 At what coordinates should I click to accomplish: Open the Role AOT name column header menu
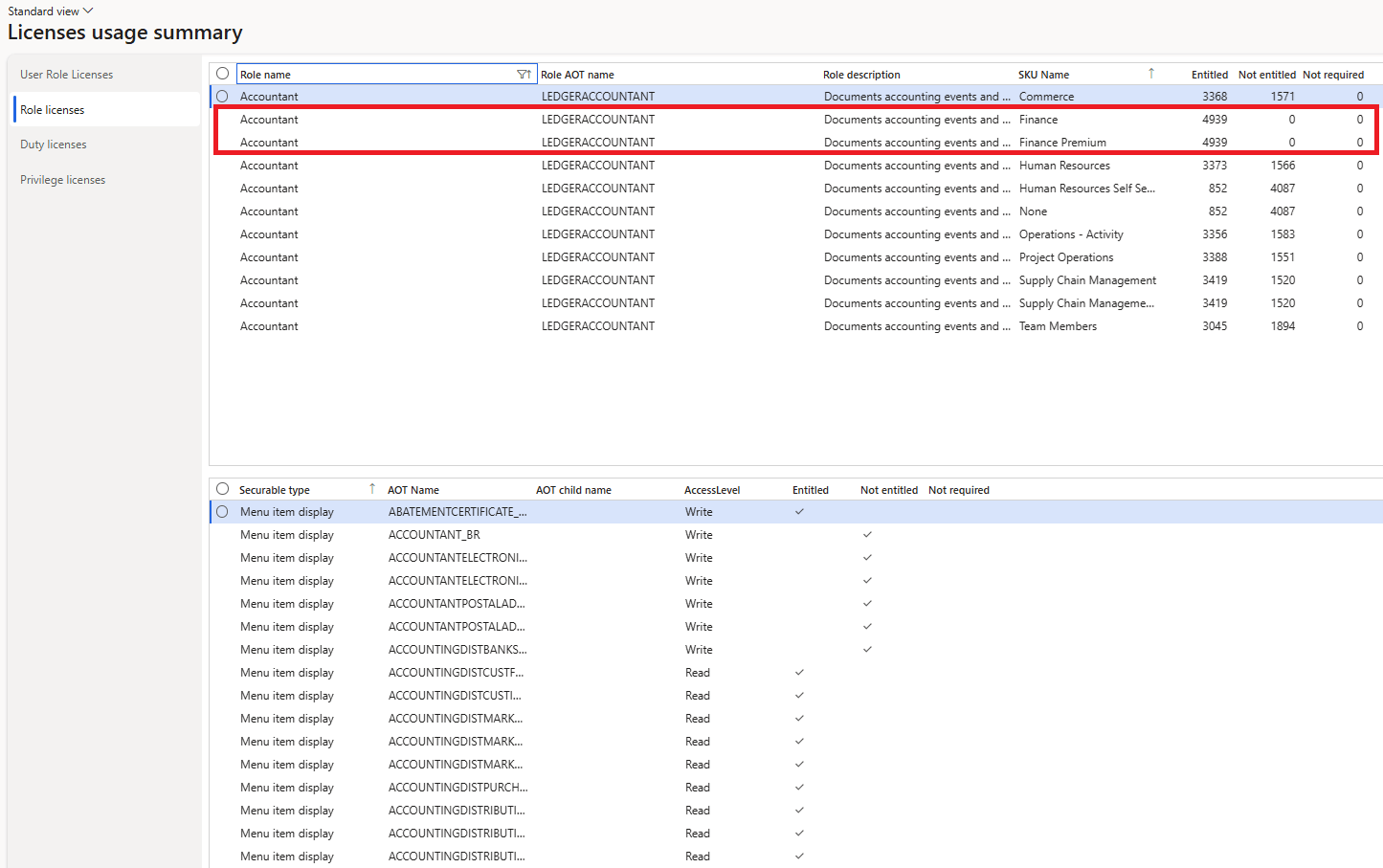pyautogui.click(x=578, y=75)
